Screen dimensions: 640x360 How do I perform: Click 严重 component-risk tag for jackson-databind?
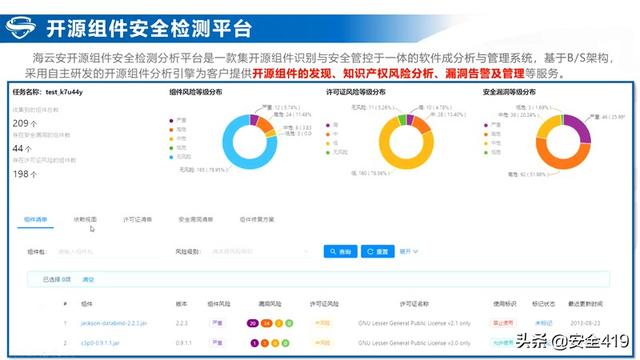click(x=217, y=323)
